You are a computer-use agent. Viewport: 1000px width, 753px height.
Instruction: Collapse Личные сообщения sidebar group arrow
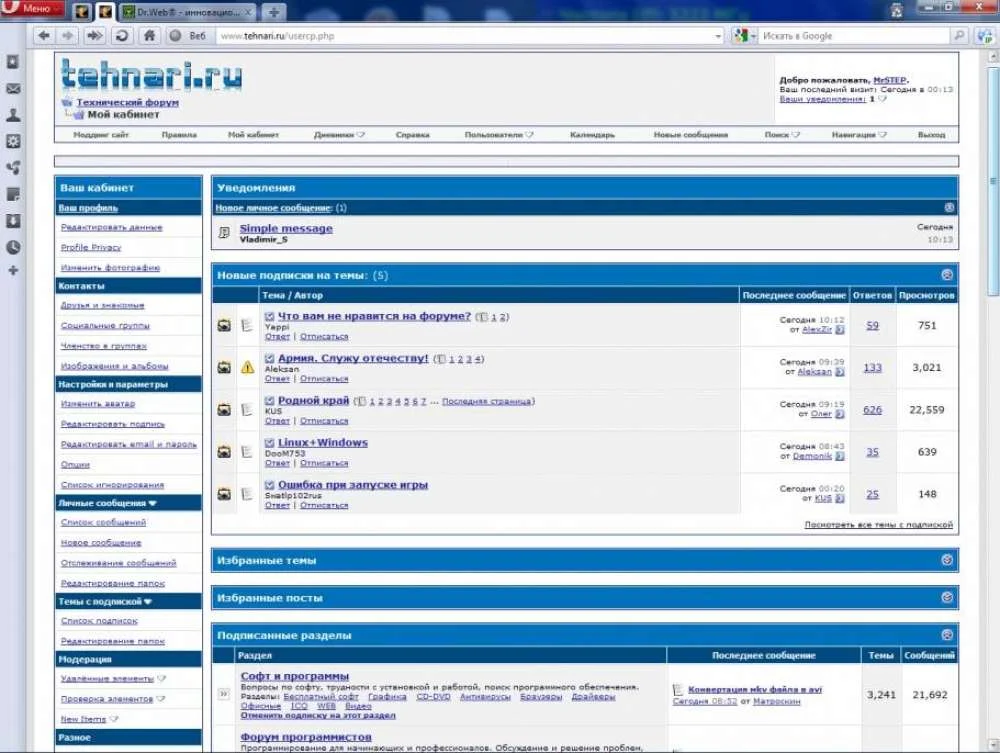(152, 503)
